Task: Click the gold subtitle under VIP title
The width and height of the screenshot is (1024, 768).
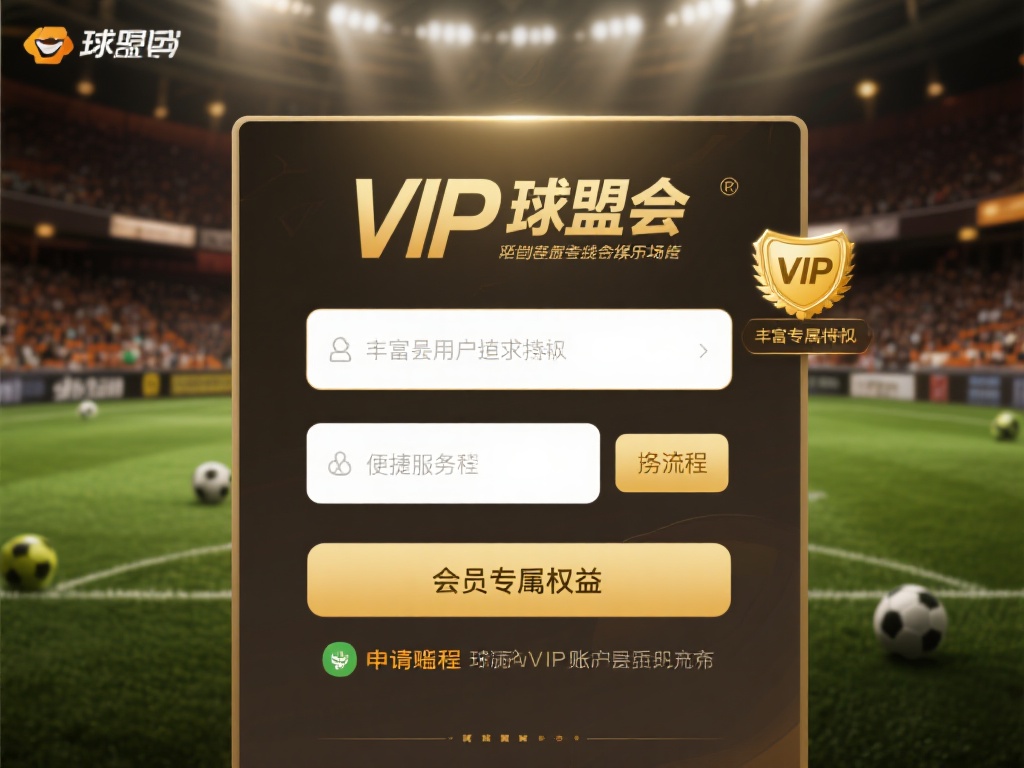Action: point(588,251)
